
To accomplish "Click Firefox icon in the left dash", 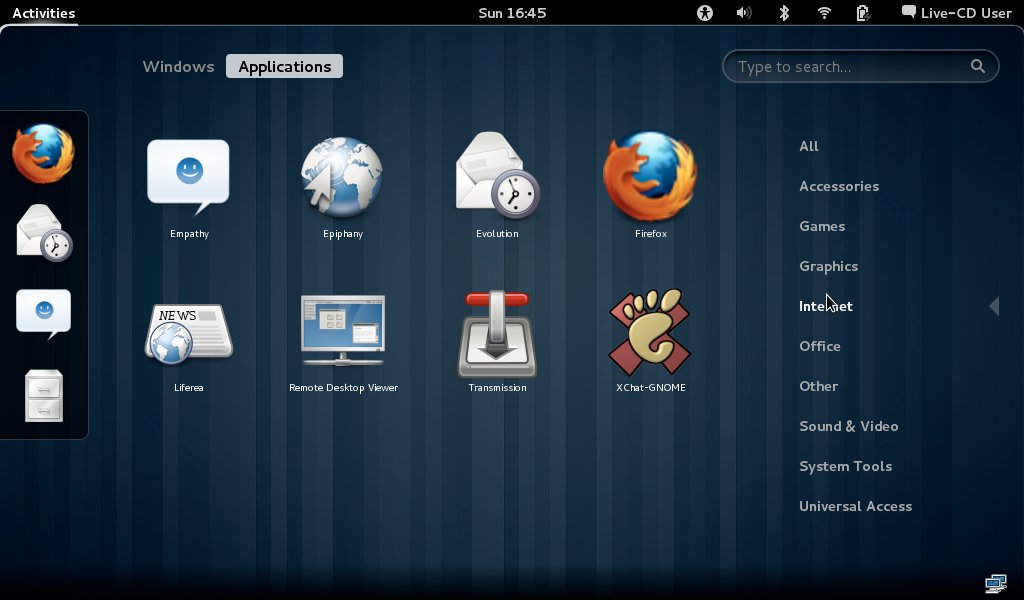I will 43,153.
